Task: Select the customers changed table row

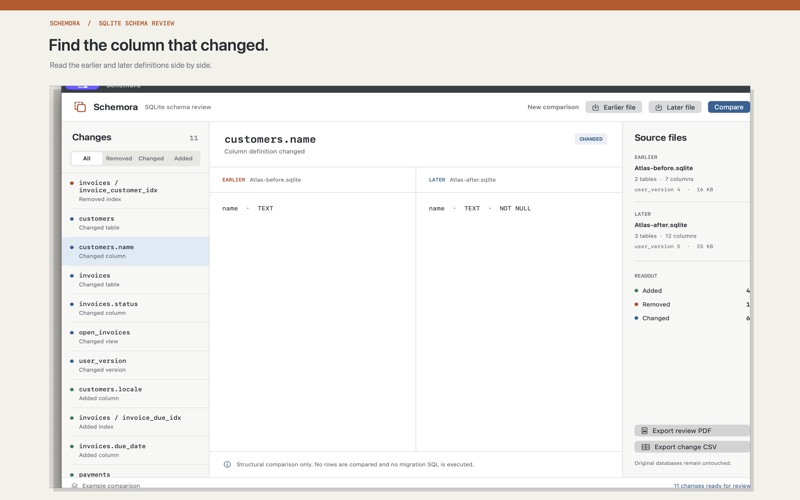Action: coord(136,223)
